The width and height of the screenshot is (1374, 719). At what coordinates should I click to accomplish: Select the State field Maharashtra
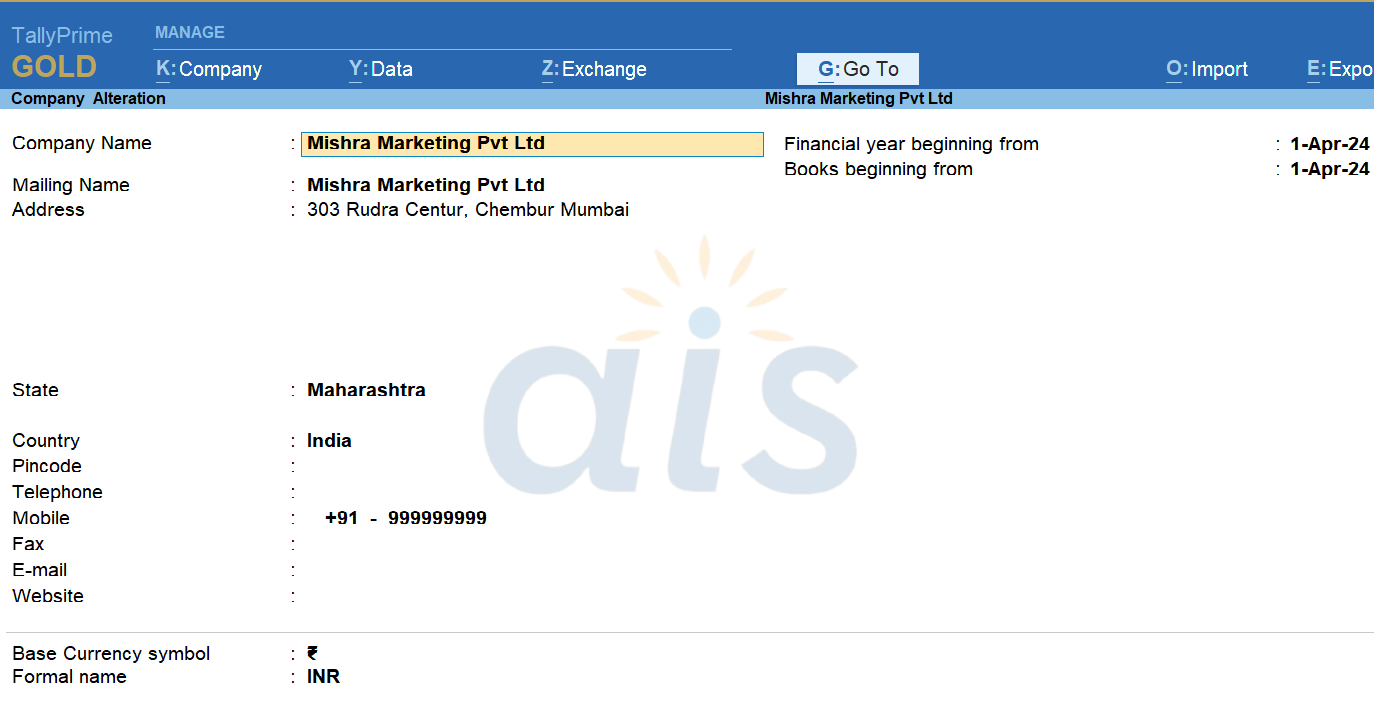pos(366,390)
